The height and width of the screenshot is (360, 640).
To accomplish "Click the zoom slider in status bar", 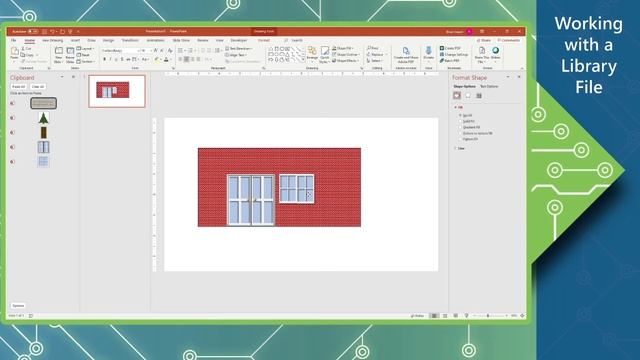I will point(490,316).
